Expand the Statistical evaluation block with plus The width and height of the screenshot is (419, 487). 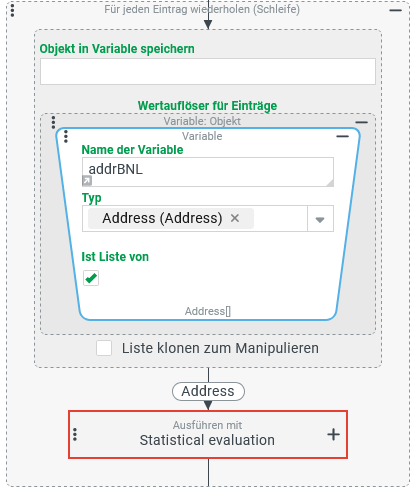(x=333, y=434)
